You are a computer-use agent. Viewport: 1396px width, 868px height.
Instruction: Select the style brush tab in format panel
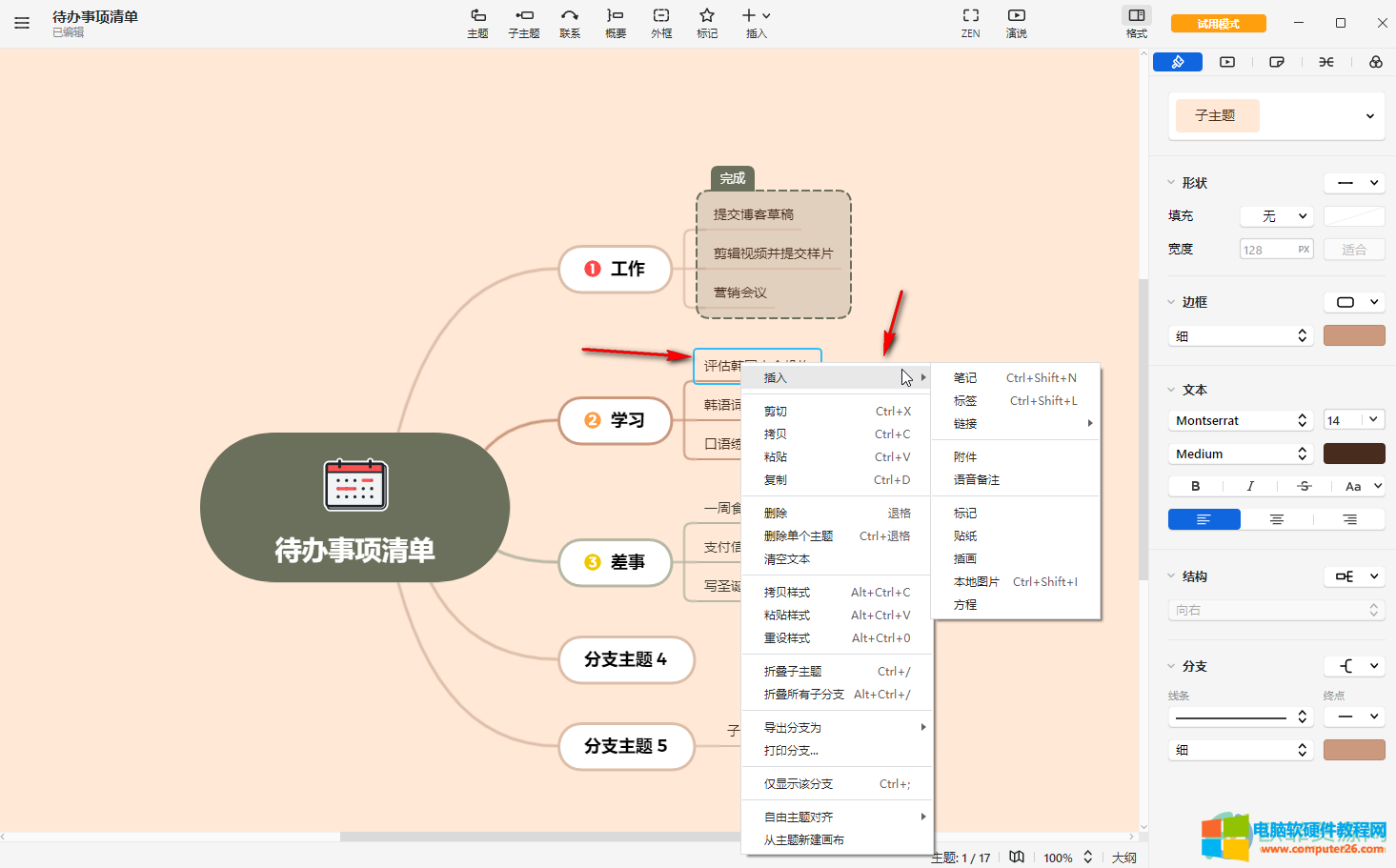click(1178, 62)
